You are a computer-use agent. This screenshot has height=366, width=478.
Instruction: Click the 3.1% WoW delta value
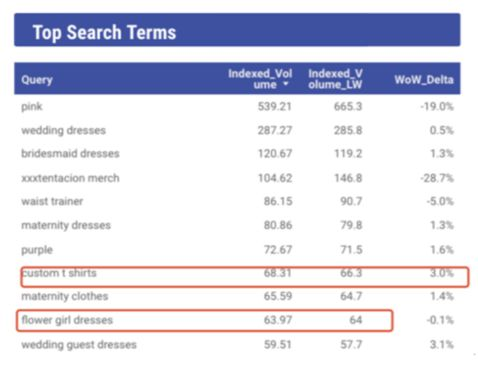[x=442, y=344]
